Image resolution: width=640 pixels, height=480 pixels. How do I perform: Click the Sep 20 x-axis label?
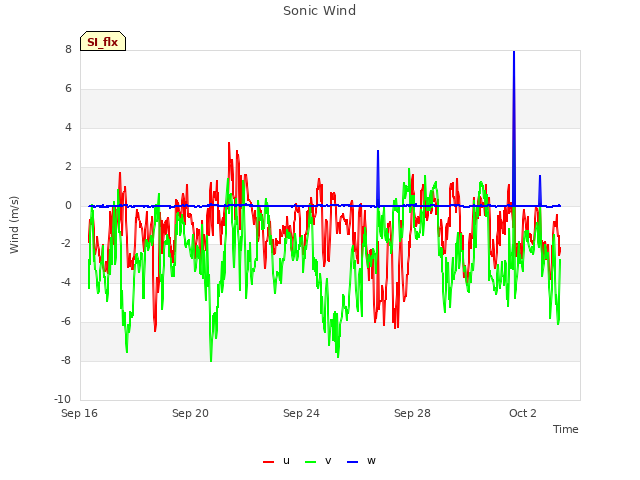point(190,413)
